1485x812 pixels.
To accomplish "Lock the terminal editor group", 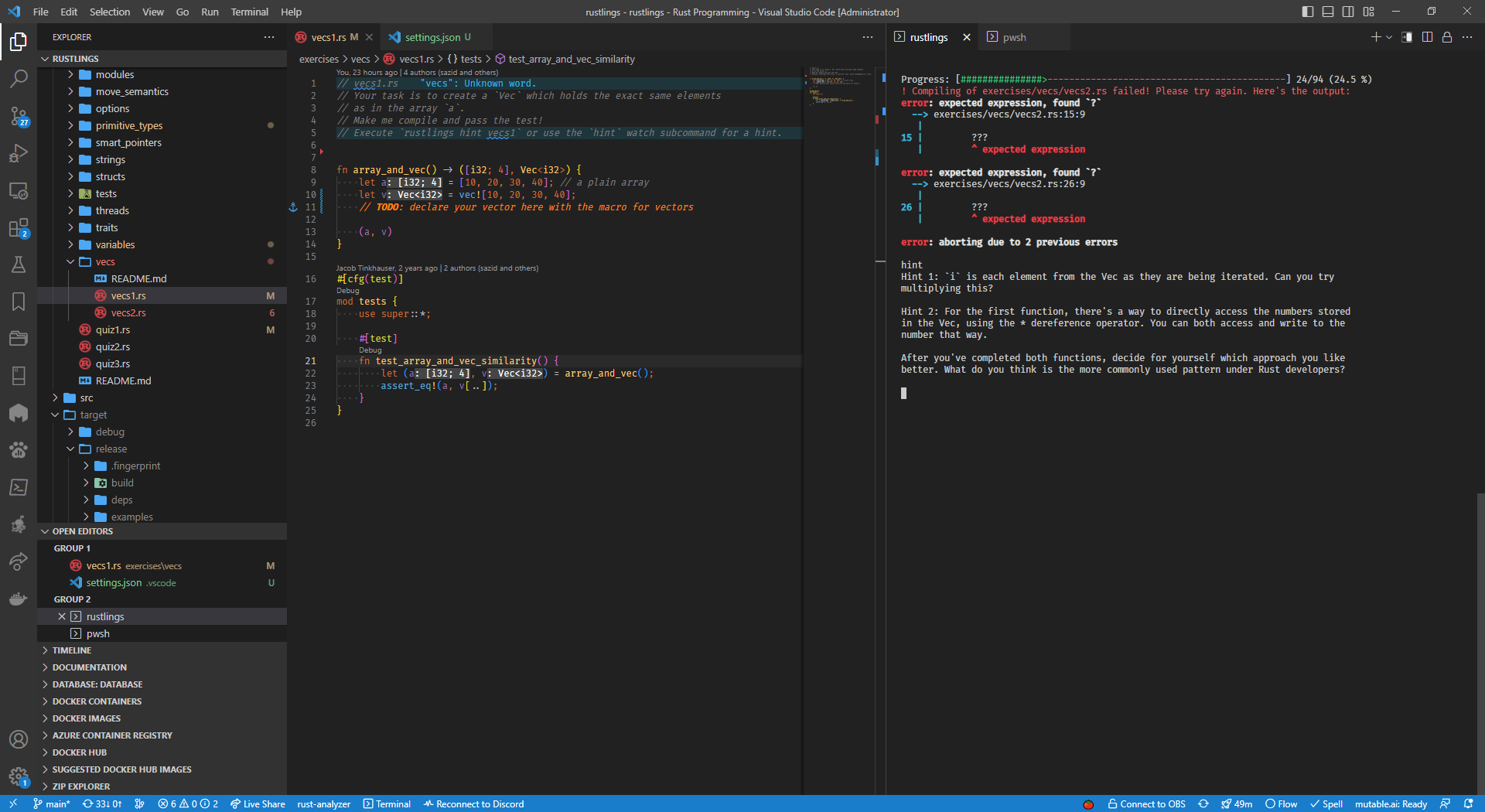I will click(x=1446, y=37).
